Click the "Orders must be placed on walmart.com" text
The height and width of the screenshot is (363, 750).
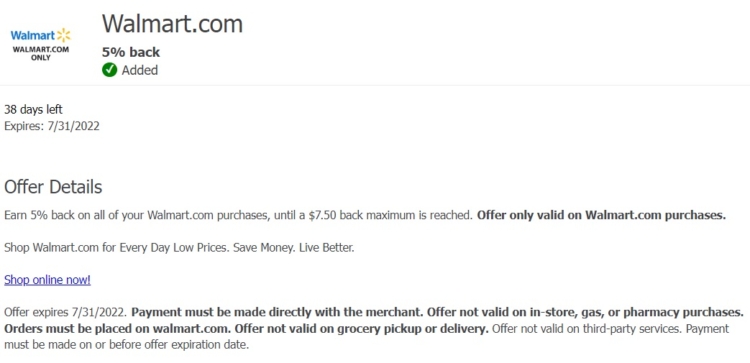tap(119, 329)
